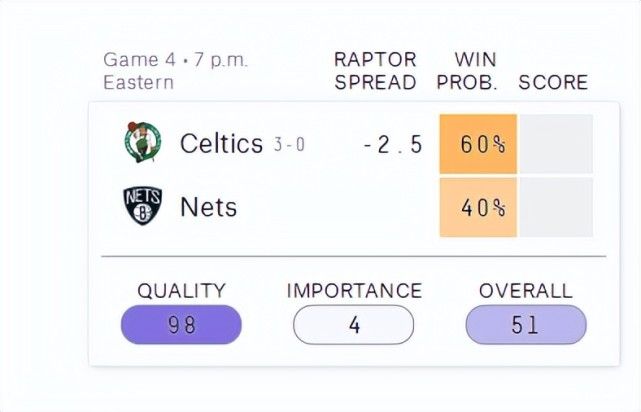The image size is (641, 412).
Task: Click the Nets team logo
Action: click(142, 206)
